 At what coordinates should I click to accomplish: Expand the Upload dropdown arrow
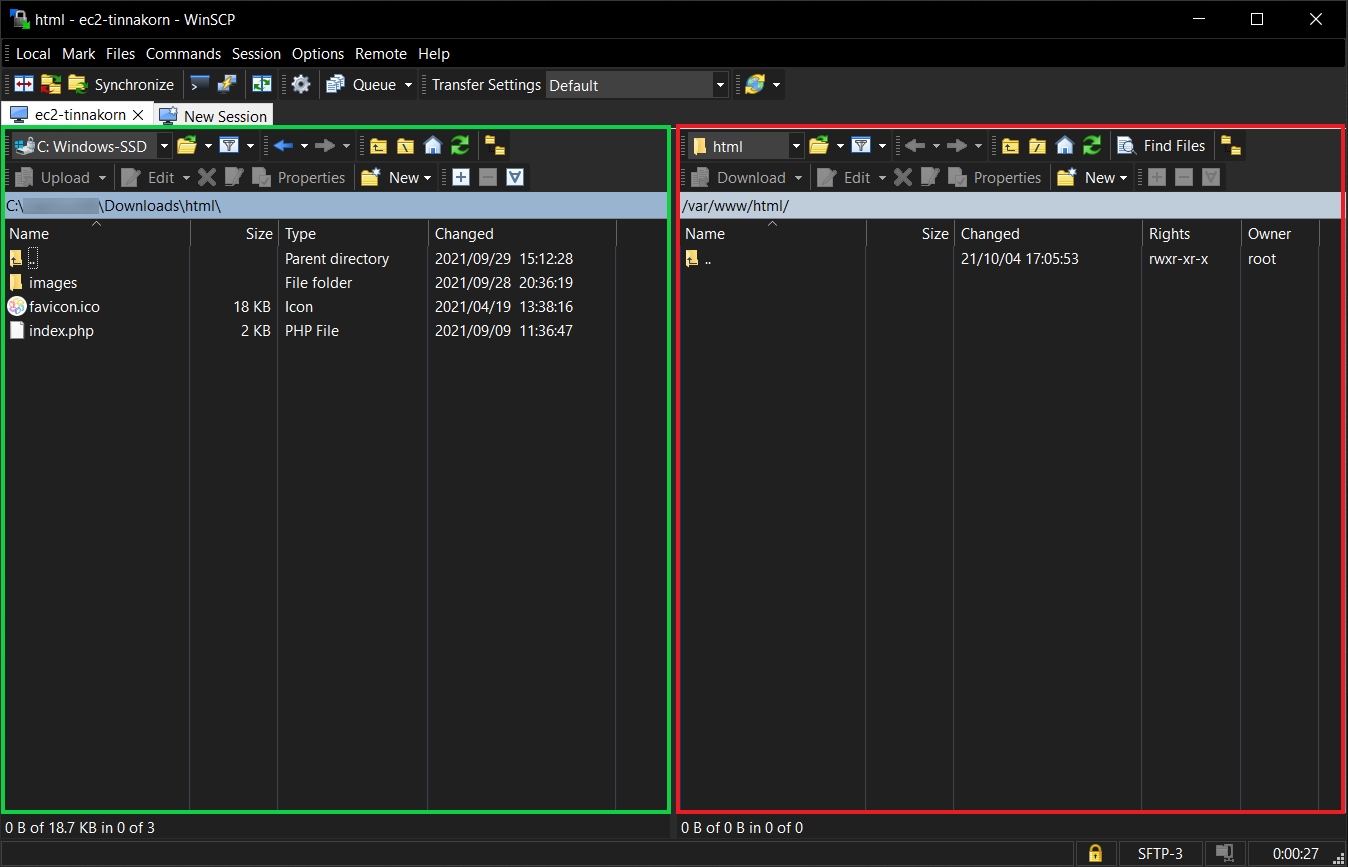coord(101,178)
